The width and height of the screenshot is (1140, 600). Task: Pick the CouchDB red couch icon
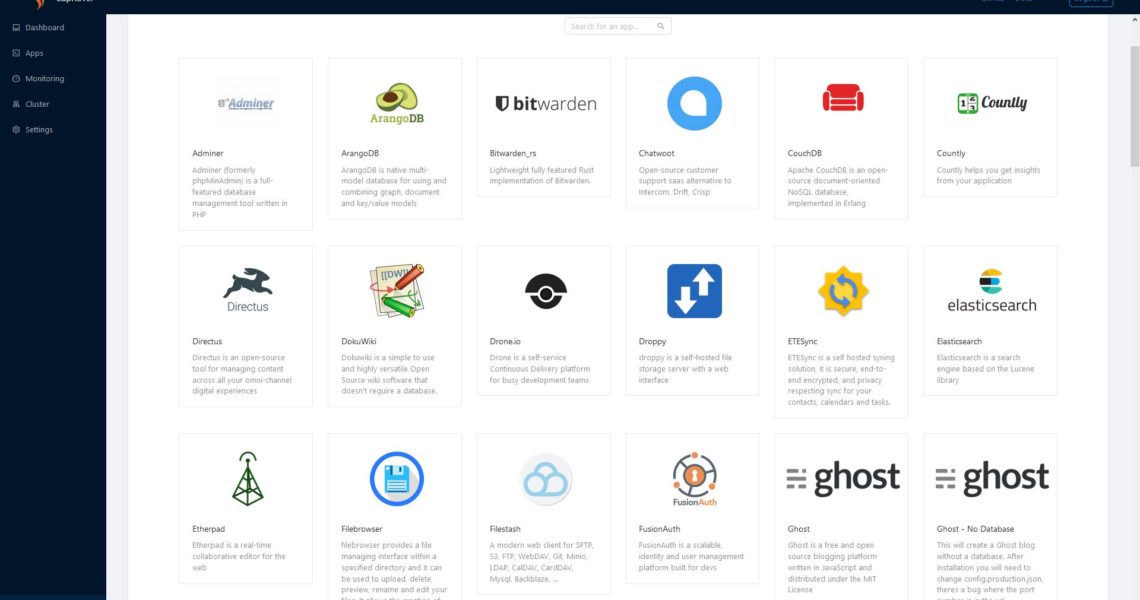pyautogui.click(x=842, y=99)
